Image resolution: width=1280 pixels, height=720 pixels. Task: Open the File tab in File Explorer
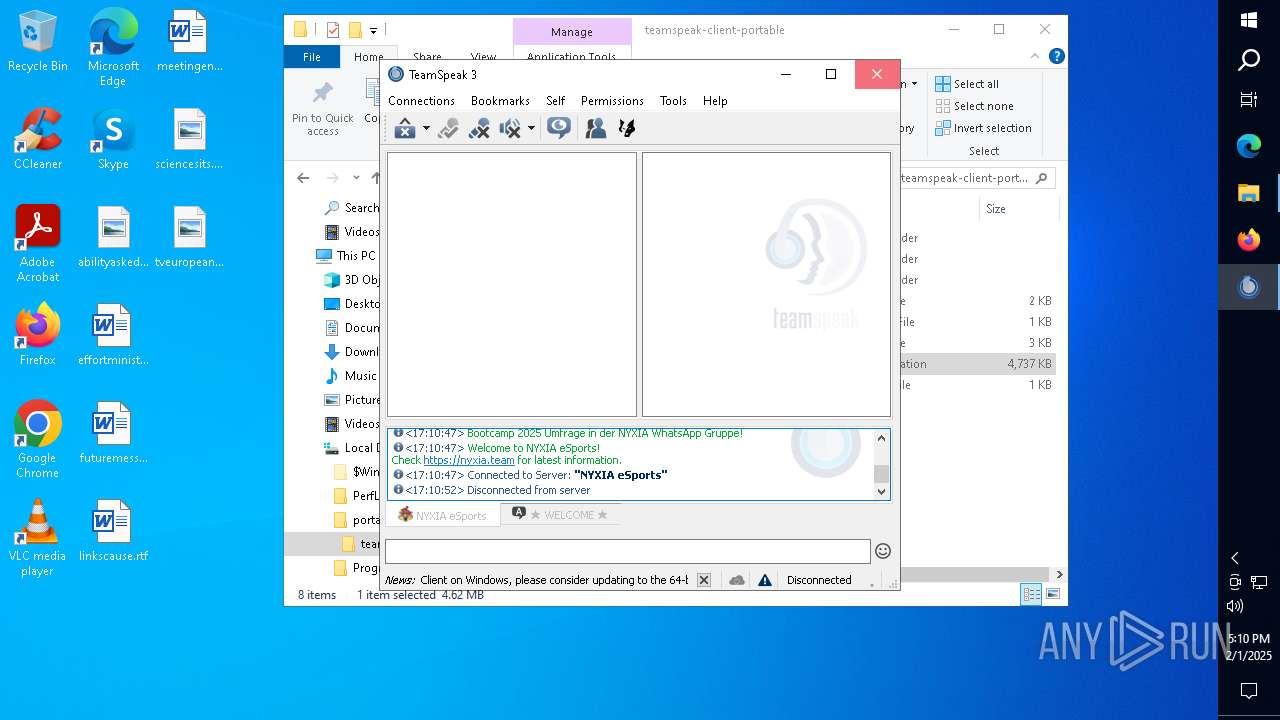(312, 57)
